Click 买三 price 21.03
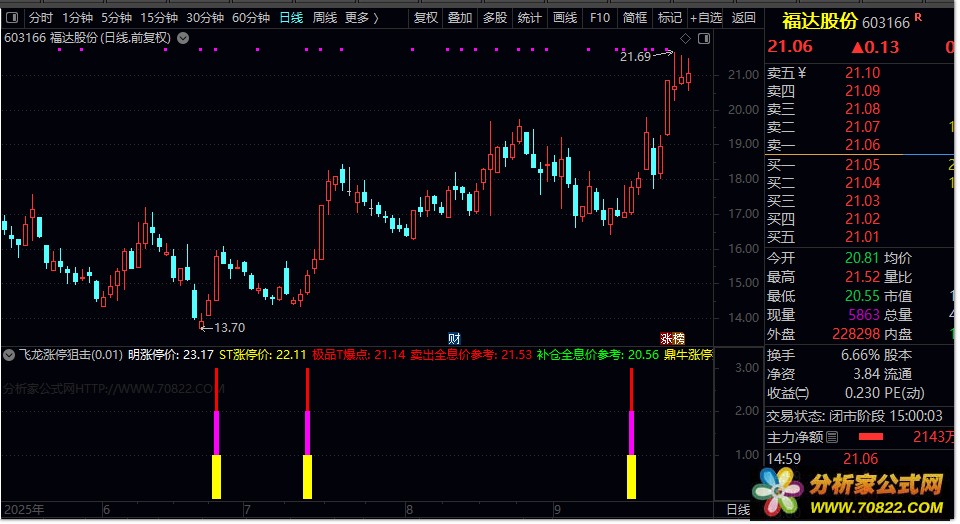Viewport: 960px width, 524px height. (x=862, y=201)
